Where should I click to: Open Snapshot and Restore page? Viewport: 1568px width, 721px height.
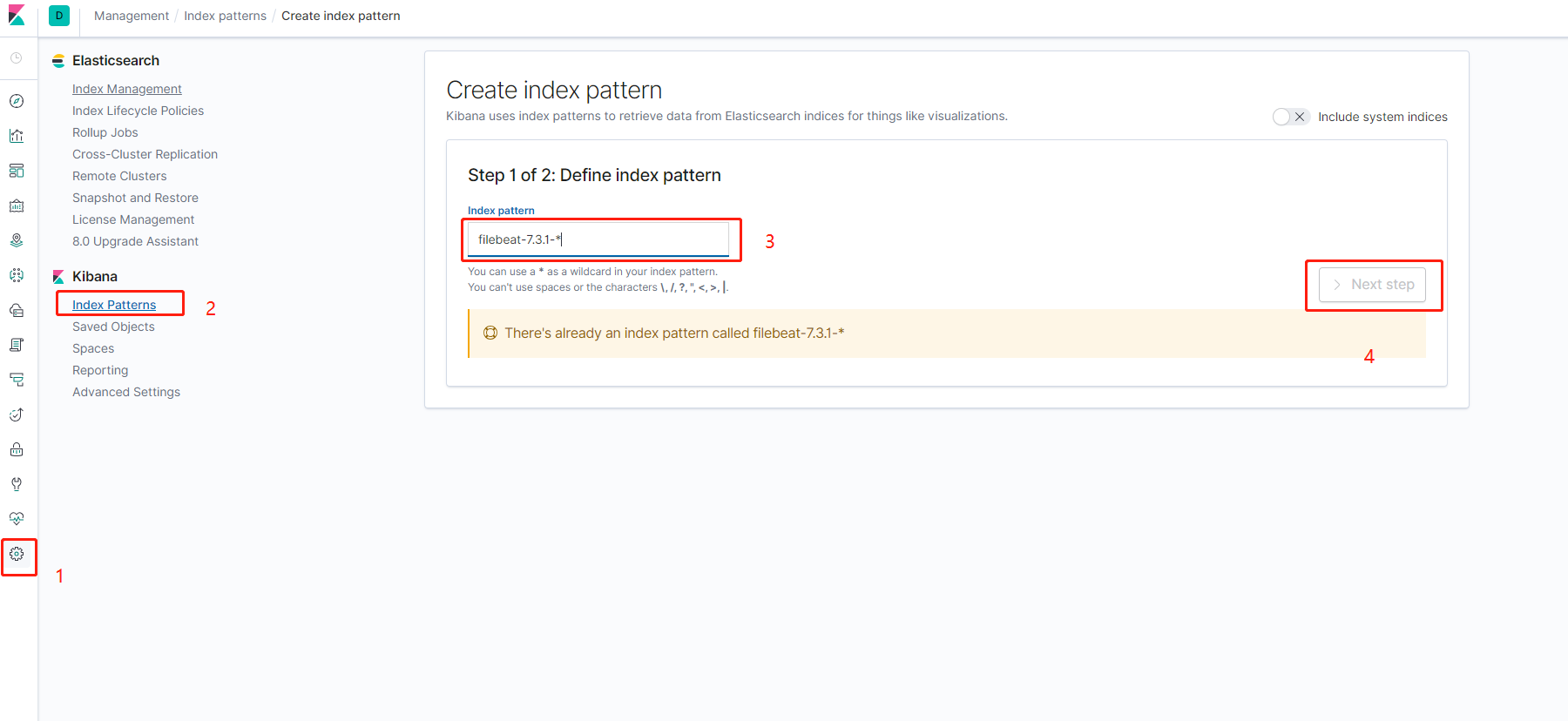(x=135, y=198)
